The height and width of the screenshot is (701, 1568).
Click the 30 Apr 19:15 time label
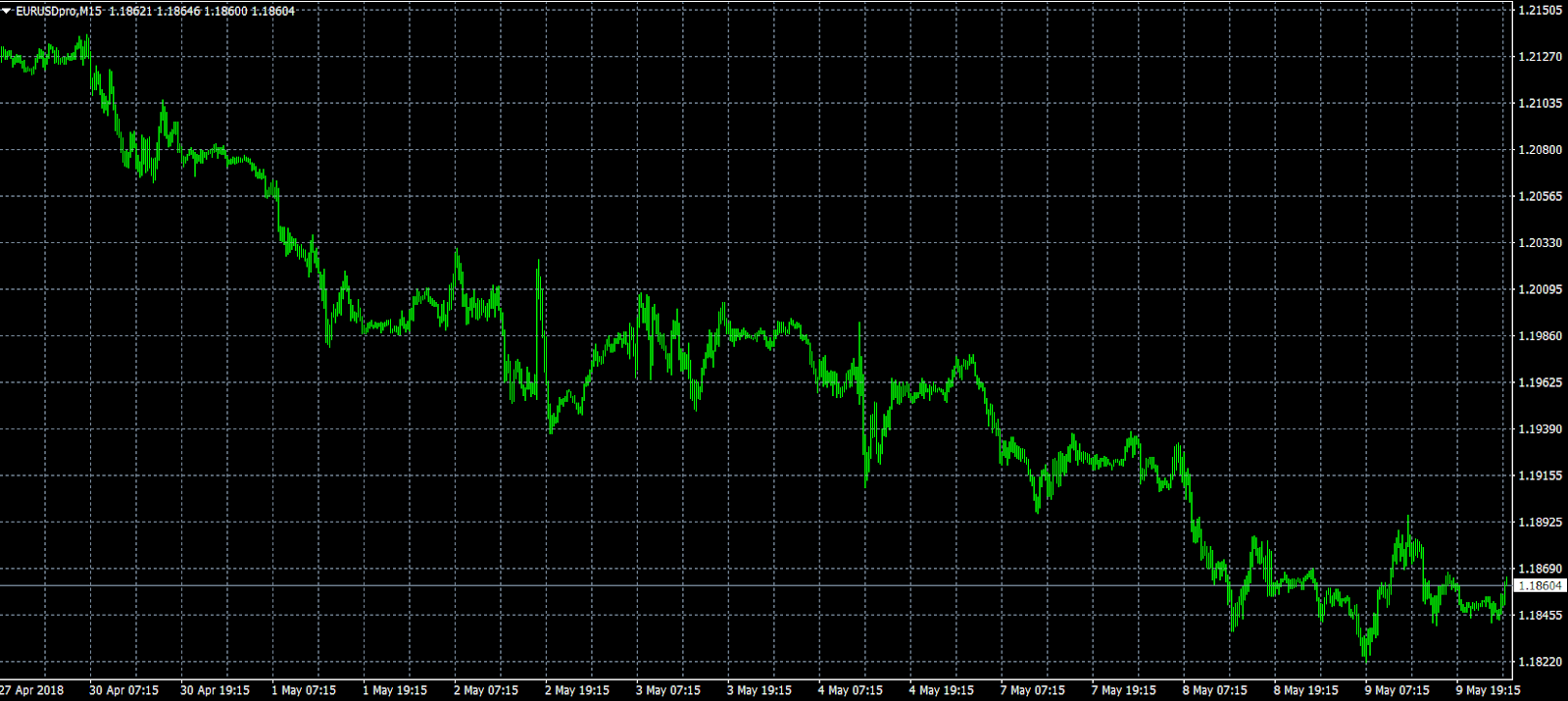point(215,690)
